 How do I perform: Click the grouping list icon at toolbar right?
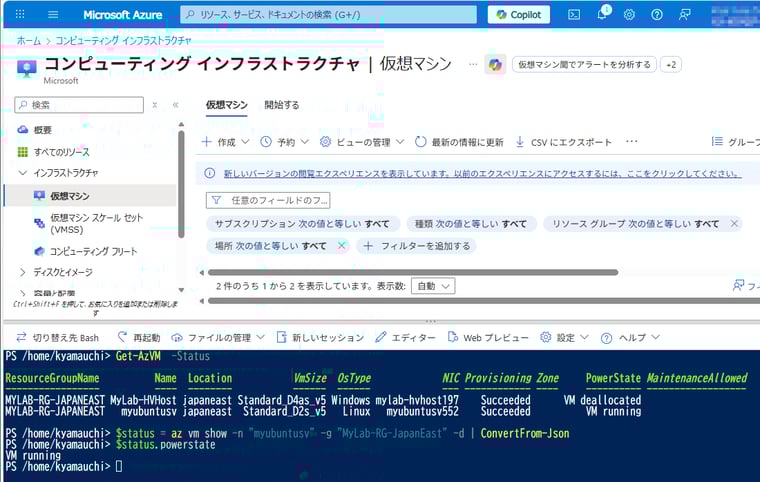tap(717, 142)
